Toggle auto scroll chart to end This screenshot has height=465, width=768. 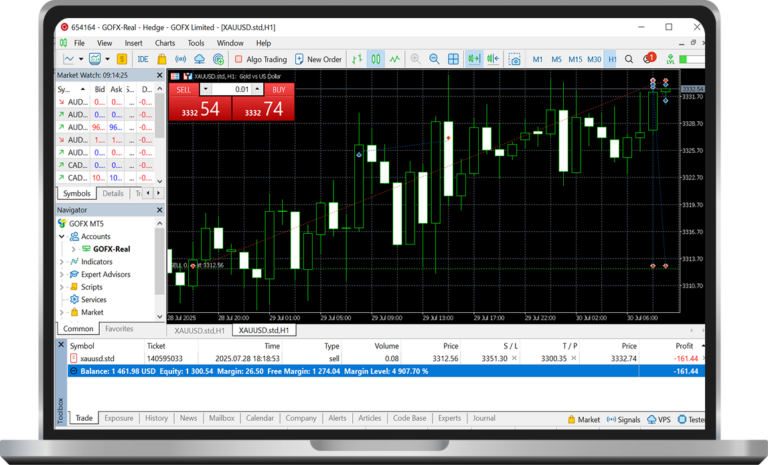[474, 59]
